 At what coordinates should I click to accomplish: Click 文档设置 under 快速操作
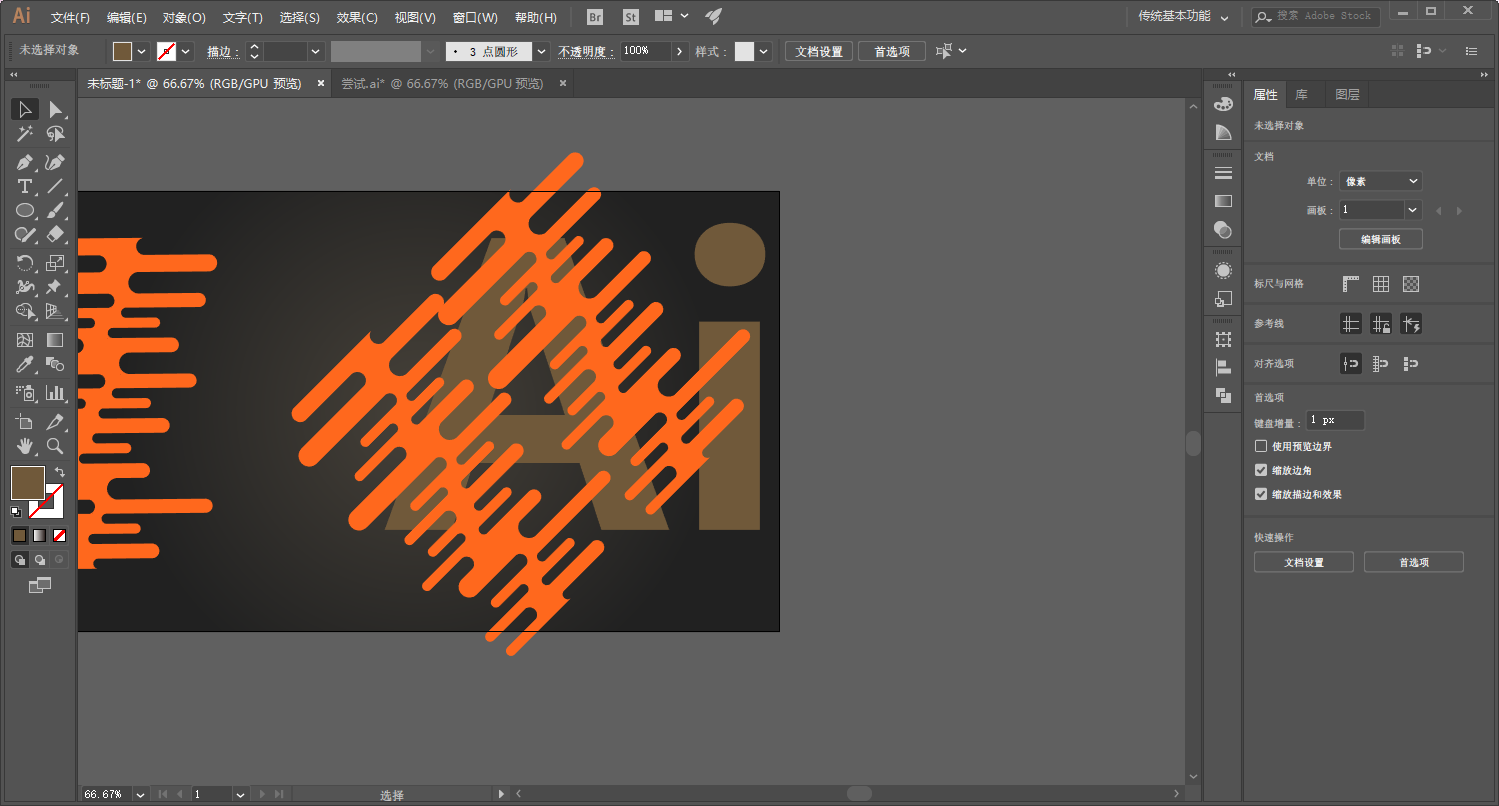coord(1304,562)
